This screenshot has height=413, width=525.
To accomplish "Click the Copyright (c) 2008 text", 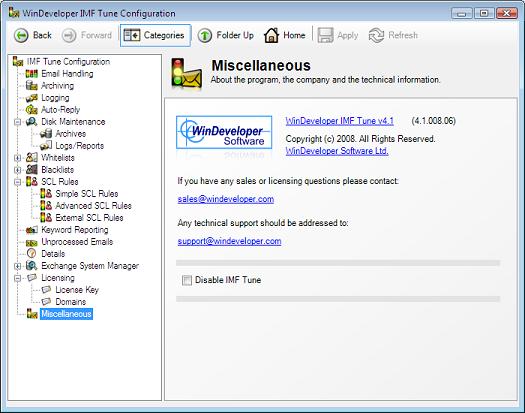I will 360,139.
